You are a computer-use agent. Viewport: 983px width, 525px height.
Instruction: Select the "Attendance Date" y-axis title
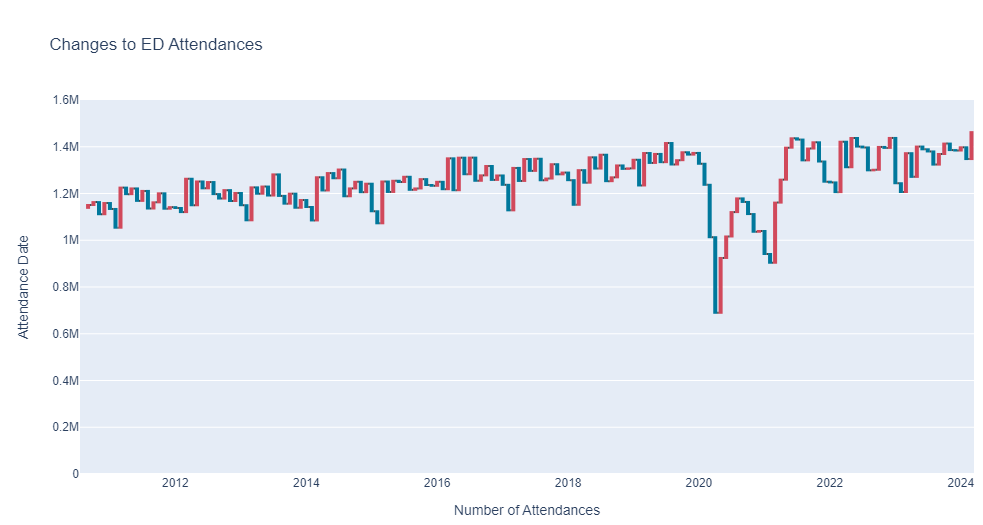[x=23, y=287]
